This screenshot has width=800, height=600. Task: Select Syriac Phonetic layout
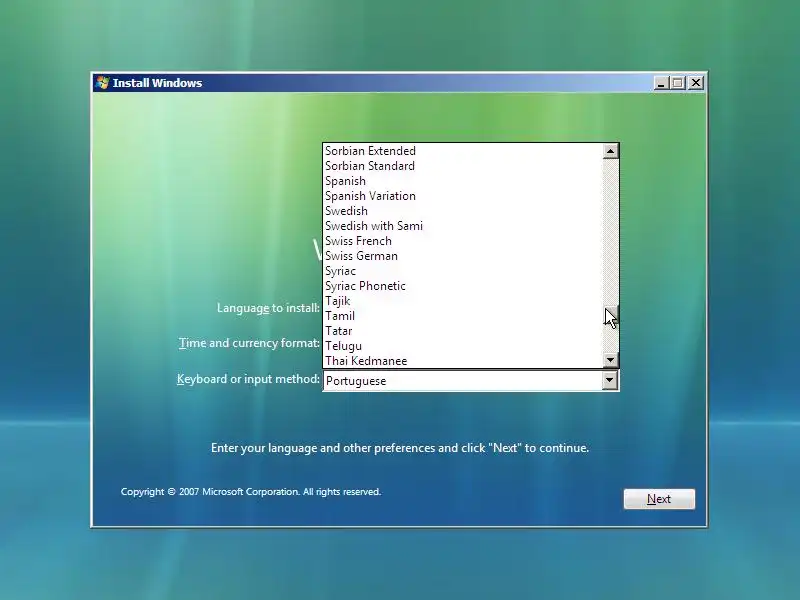463,286
